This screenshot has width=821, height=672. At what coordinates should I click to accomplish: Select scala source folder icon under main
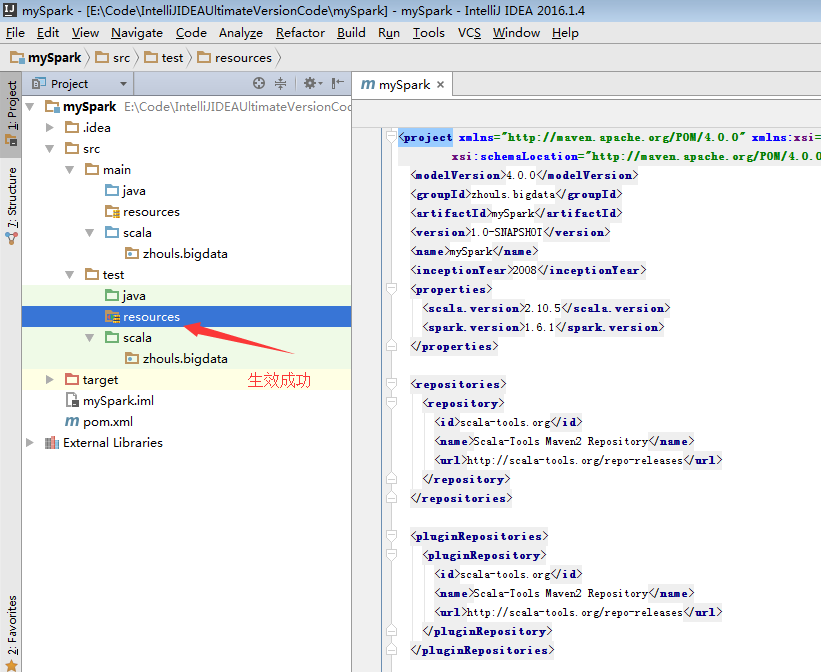(112, 232)
